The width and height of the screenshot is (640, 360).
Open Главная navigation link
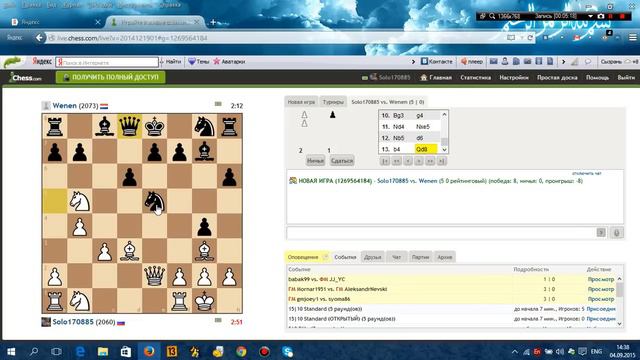(x=436, y=78)
